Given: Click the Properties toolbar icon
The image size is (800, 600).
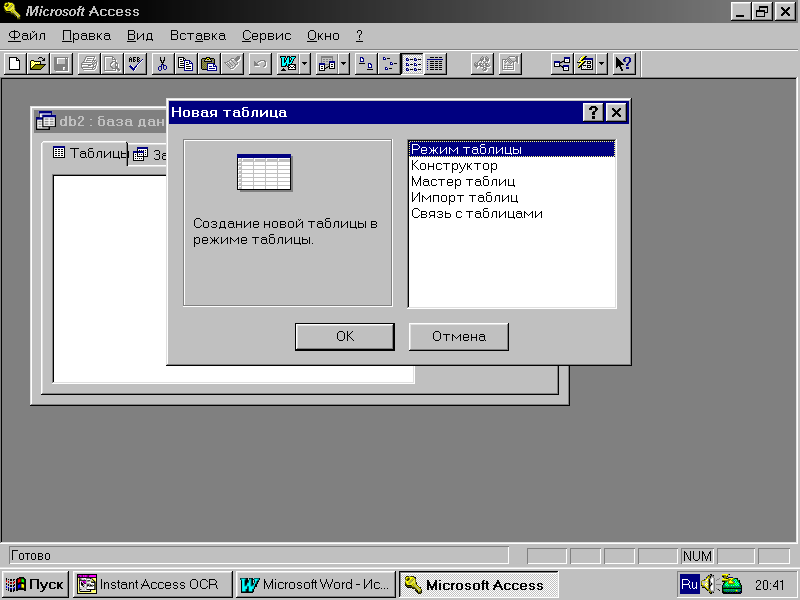Looking at the screenshot, I should click(x=510, y=64).
